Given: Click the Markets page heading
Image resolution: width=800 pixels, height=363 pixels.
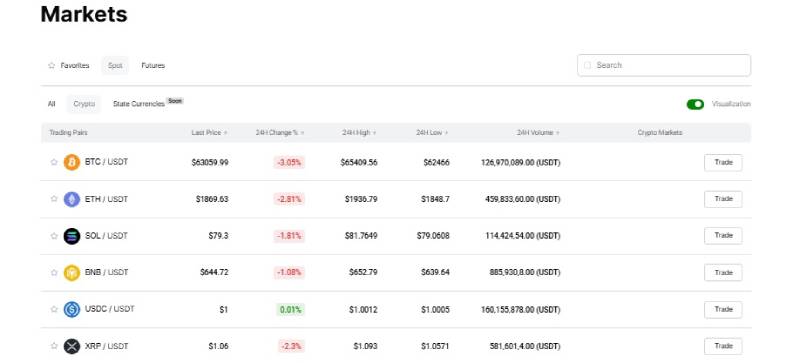Looking at the screenshot, I should [84, 14].
